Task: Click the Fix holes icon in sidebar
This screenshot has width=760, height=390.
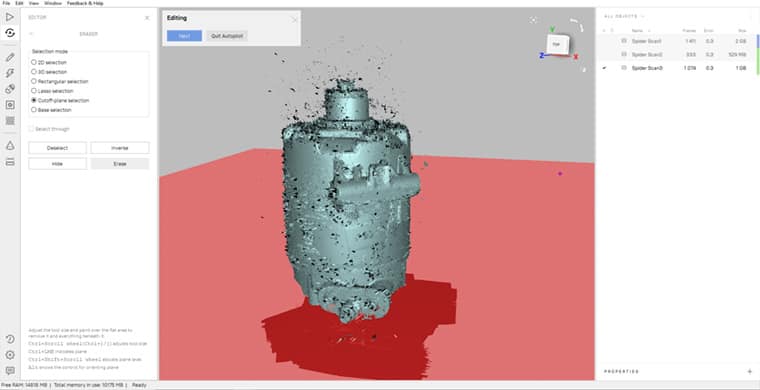Action: (10, 105)
